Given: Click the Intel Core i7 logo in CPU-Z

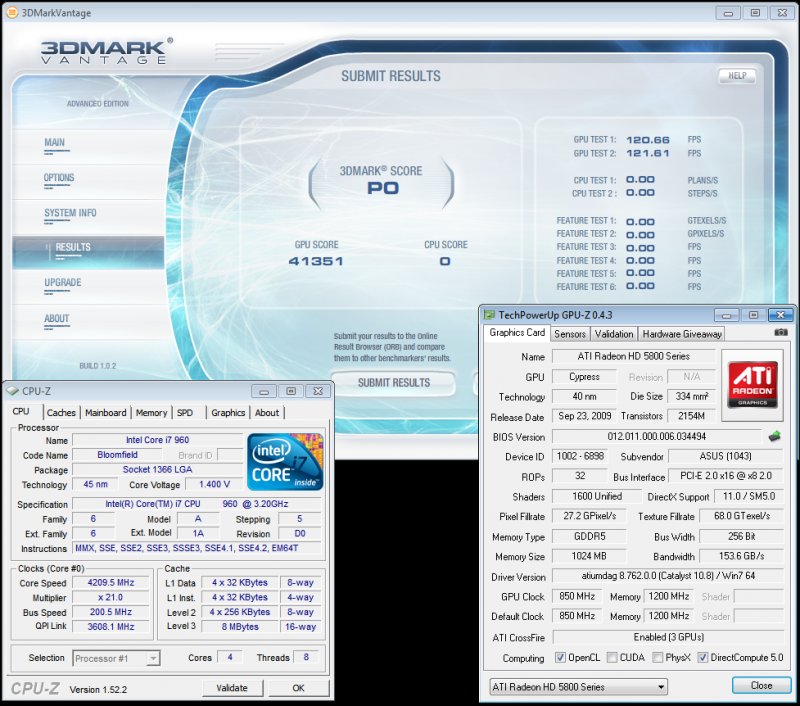Looking at the screenshot, I should point(285,461).
